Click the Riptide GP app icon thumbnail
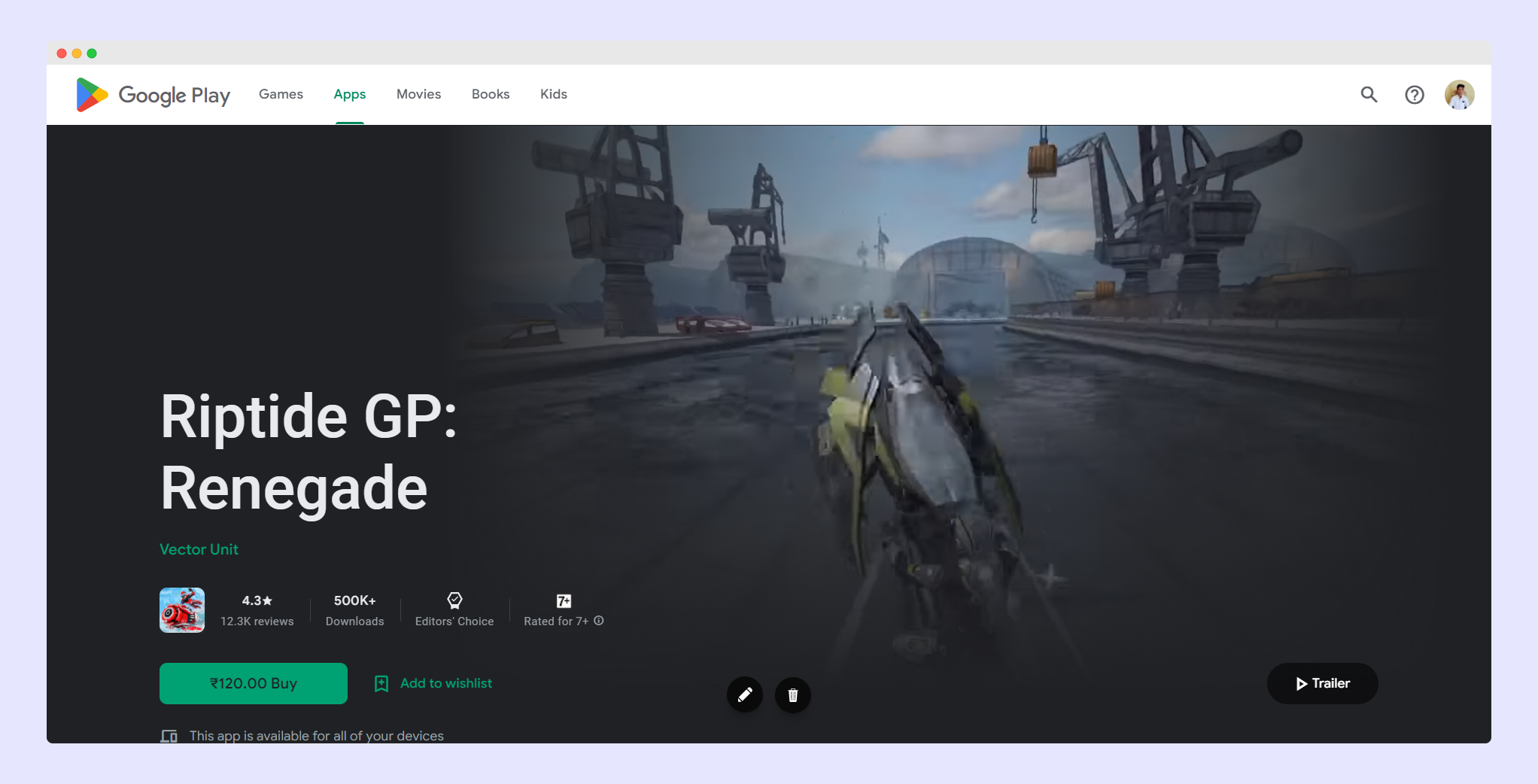 (181, 610)
